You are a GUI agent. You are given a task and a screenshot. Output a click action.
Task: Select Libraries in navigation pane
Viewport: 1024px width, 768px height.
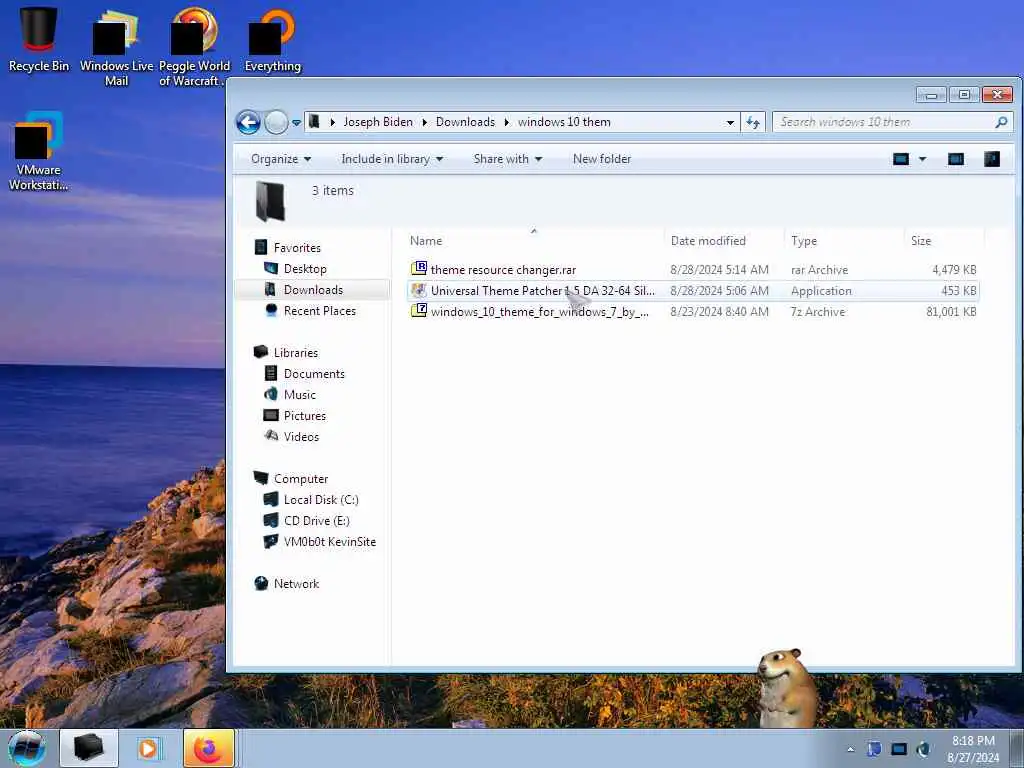(x=296, y=353)
